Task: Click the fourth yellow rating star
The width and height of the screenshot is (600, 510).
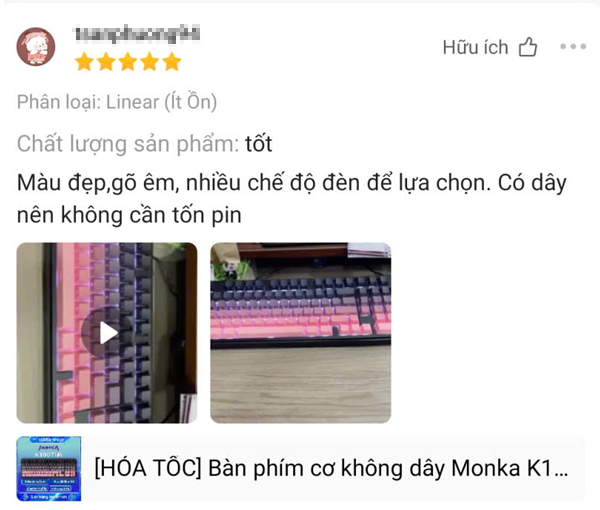Action: (150, 62)
